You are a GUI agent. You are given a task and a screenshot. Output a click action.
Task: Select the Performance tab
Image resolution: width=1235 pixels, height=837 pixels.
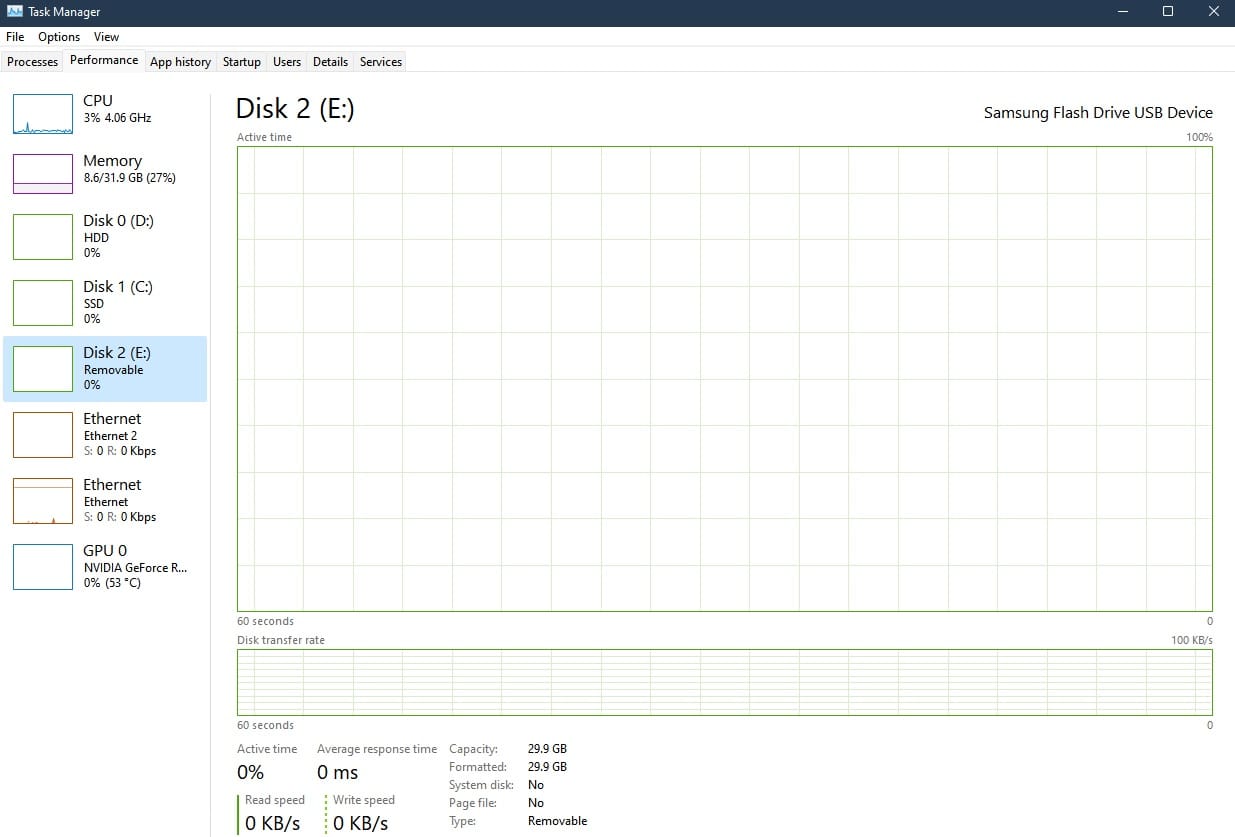coord(104,60)
